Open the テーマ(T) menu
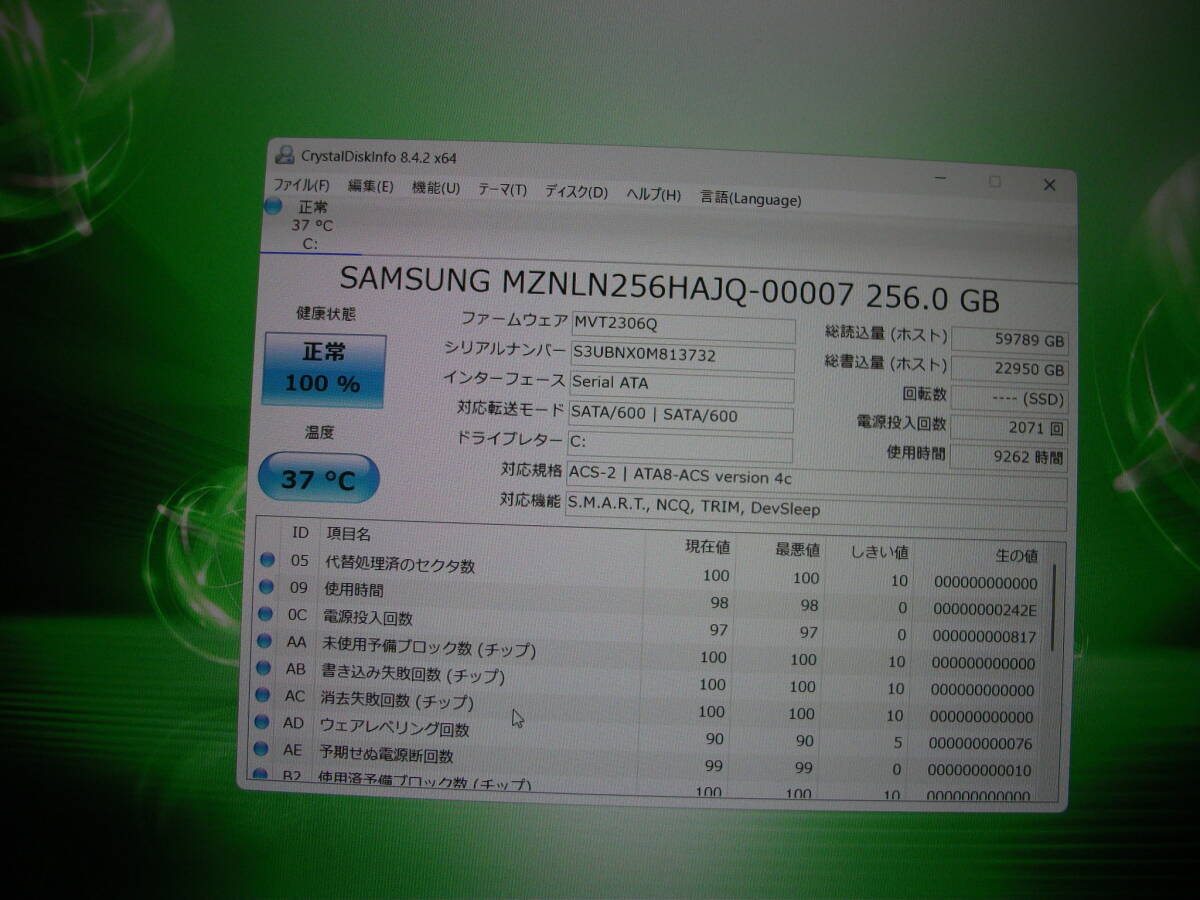 point(502,190)
